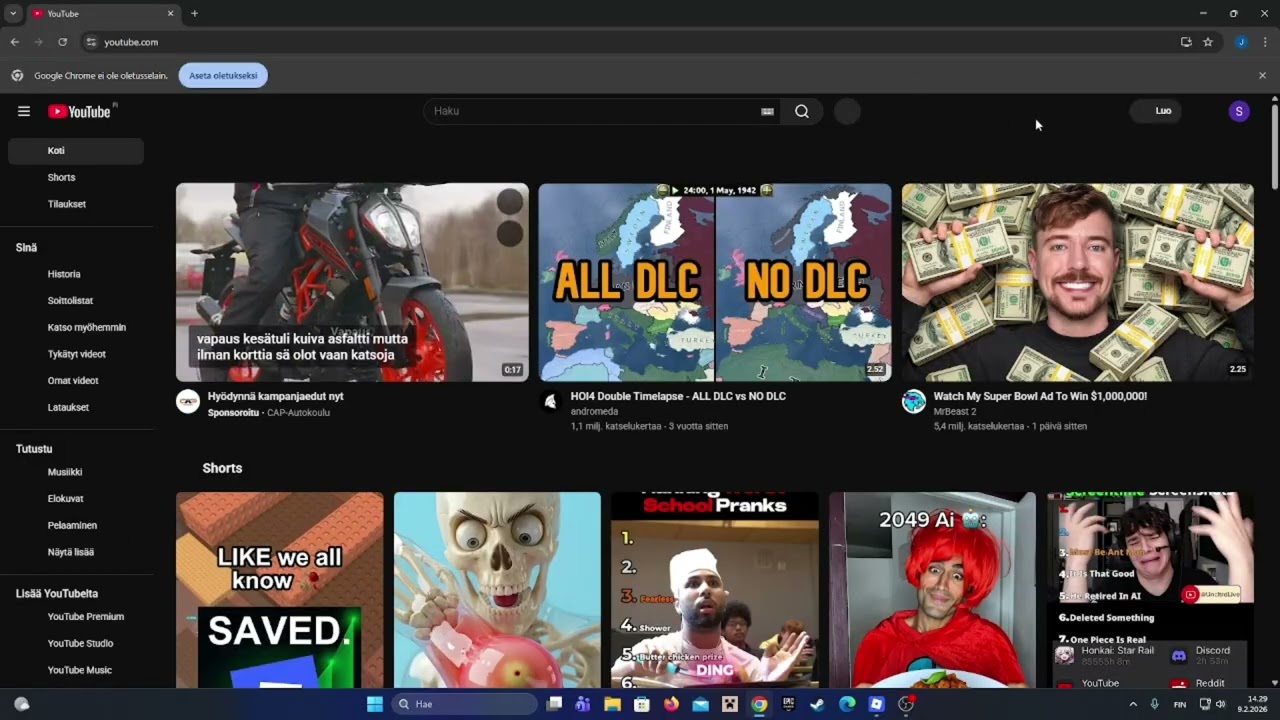Open the 2049 Ai Short thumbnail

point(932,590)
